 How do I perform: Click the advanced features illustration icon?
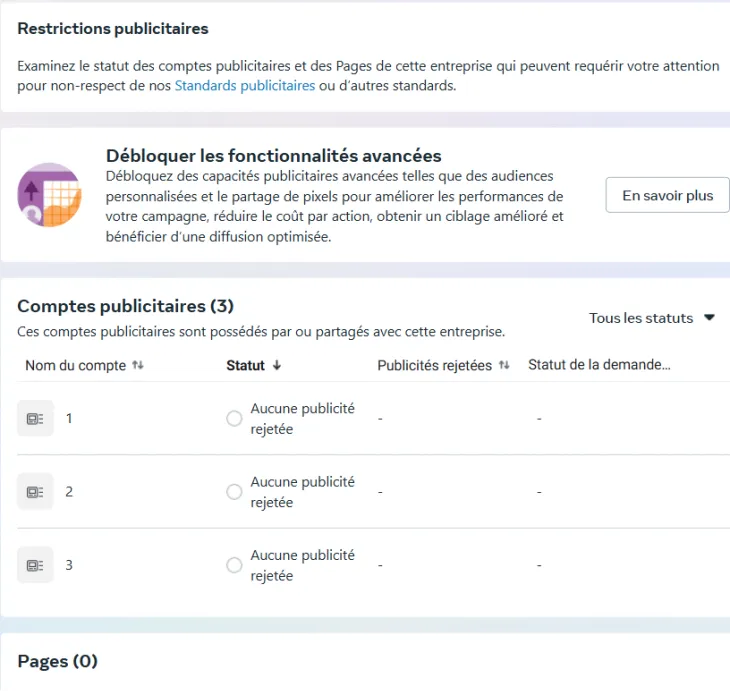click(49, 195)
